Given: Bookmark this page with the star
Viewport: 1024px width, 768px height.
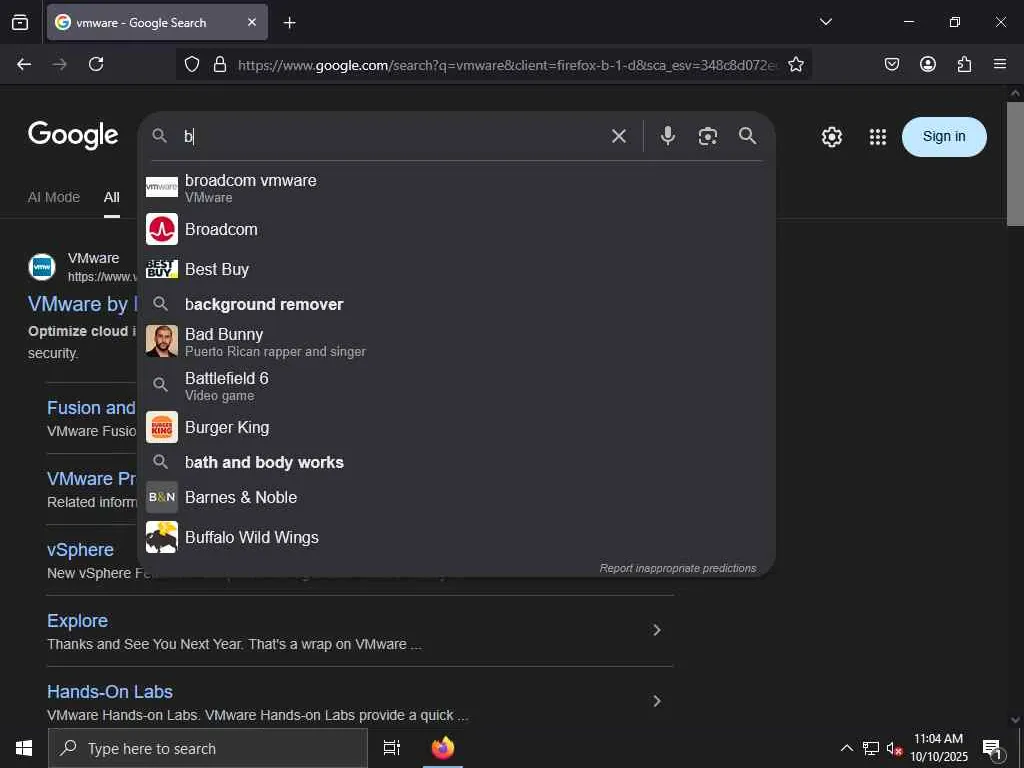Looking at the screenshot, I should 795,64.
